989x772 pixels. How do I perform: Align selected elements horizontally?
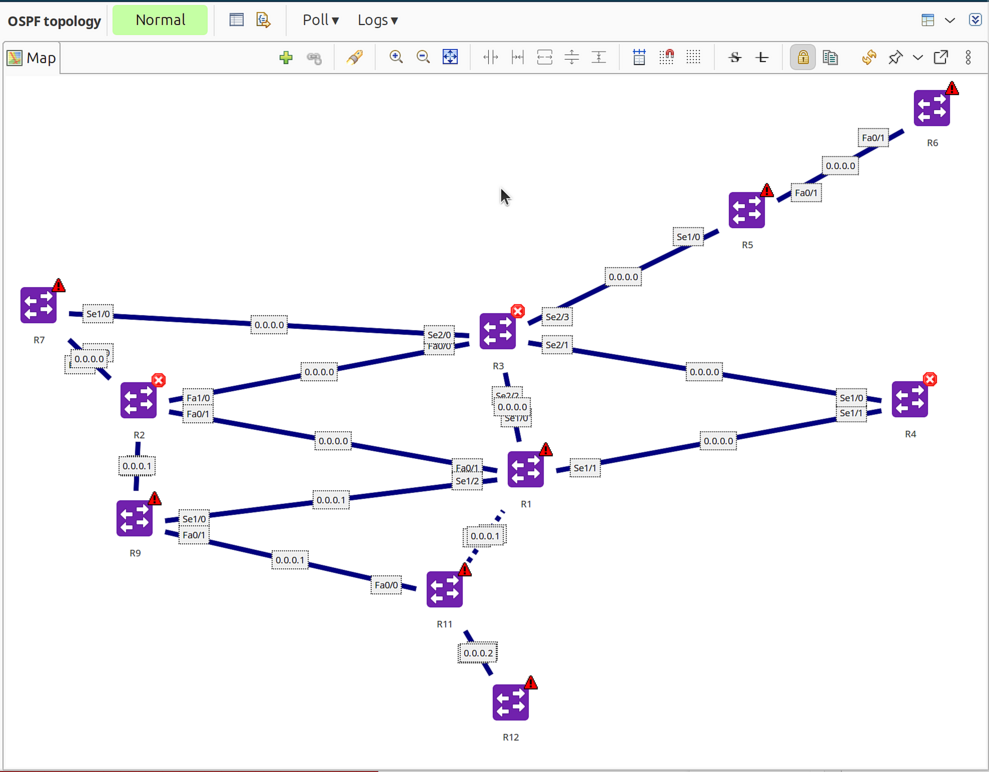click(x=490, y=57)
